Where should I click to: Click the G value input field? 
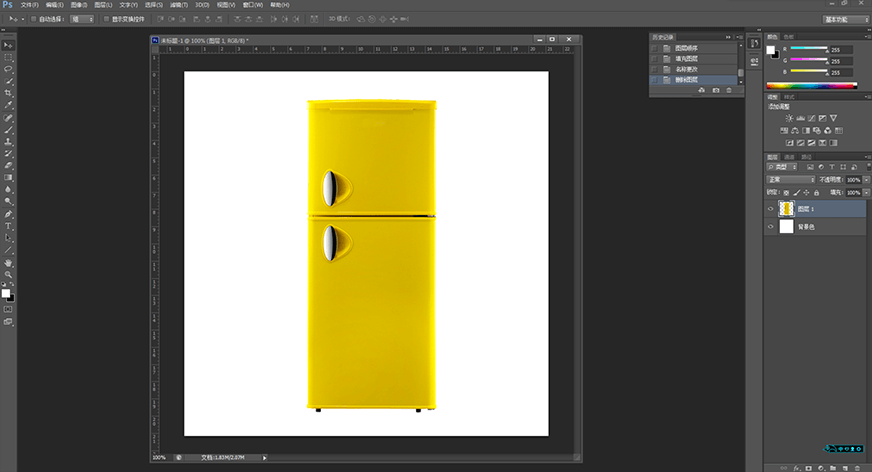click(x=841, y=61)
